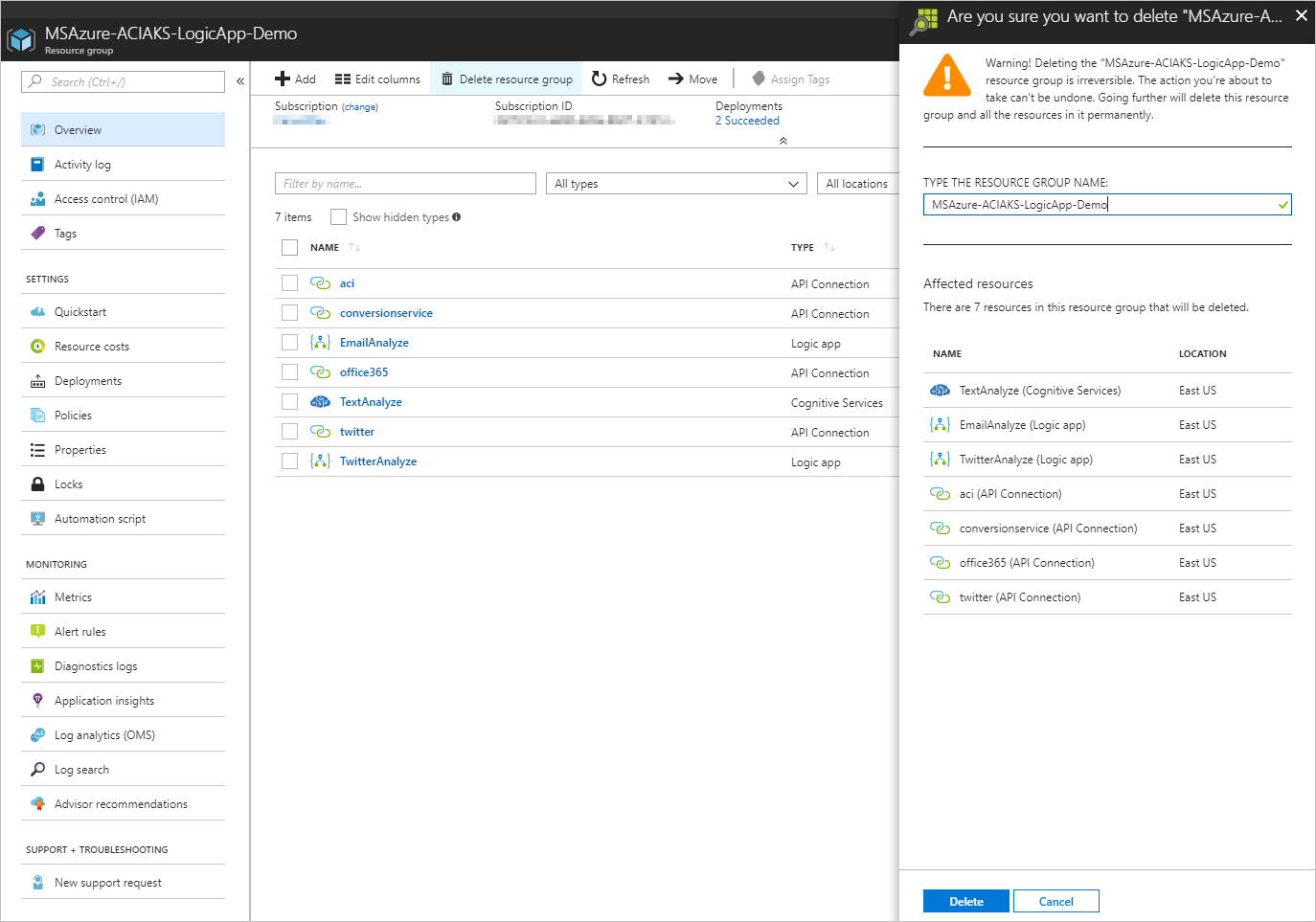Click the Filter by name field
The image size is (1316, 922).
coord(405,184)
